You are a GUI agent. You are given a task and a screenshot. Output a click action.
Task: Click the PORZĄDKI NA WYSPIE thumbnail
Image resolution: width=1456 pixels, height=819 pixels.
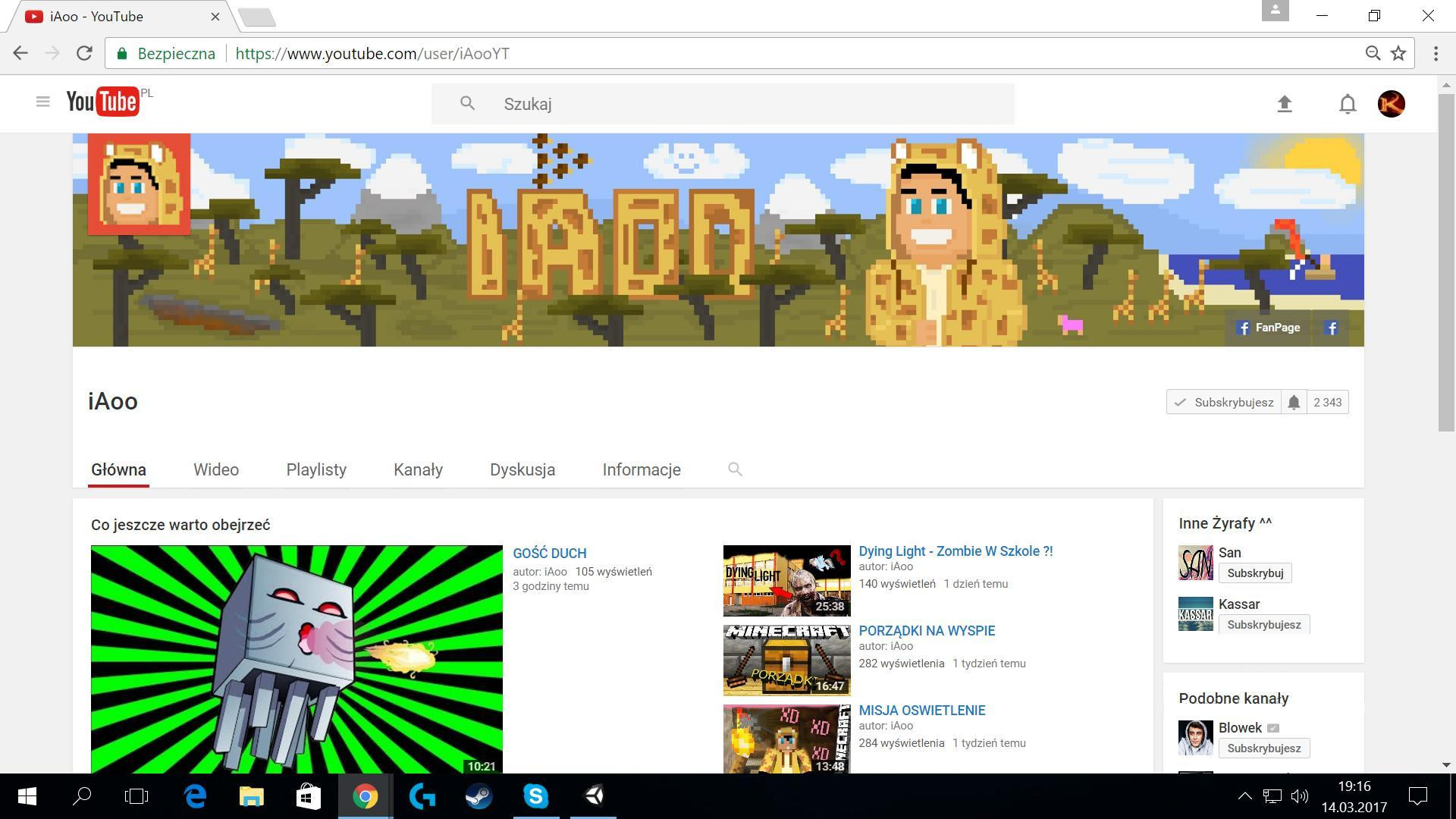point(786,661)
